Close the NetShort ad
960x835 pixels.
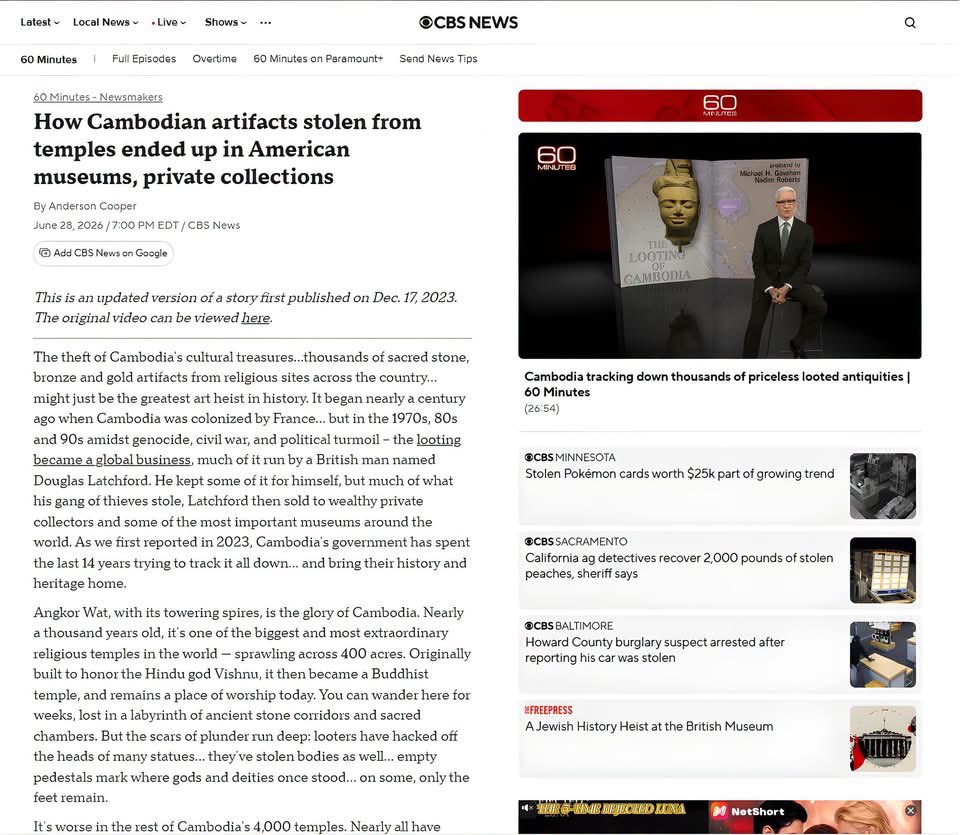tap(910, 811)
